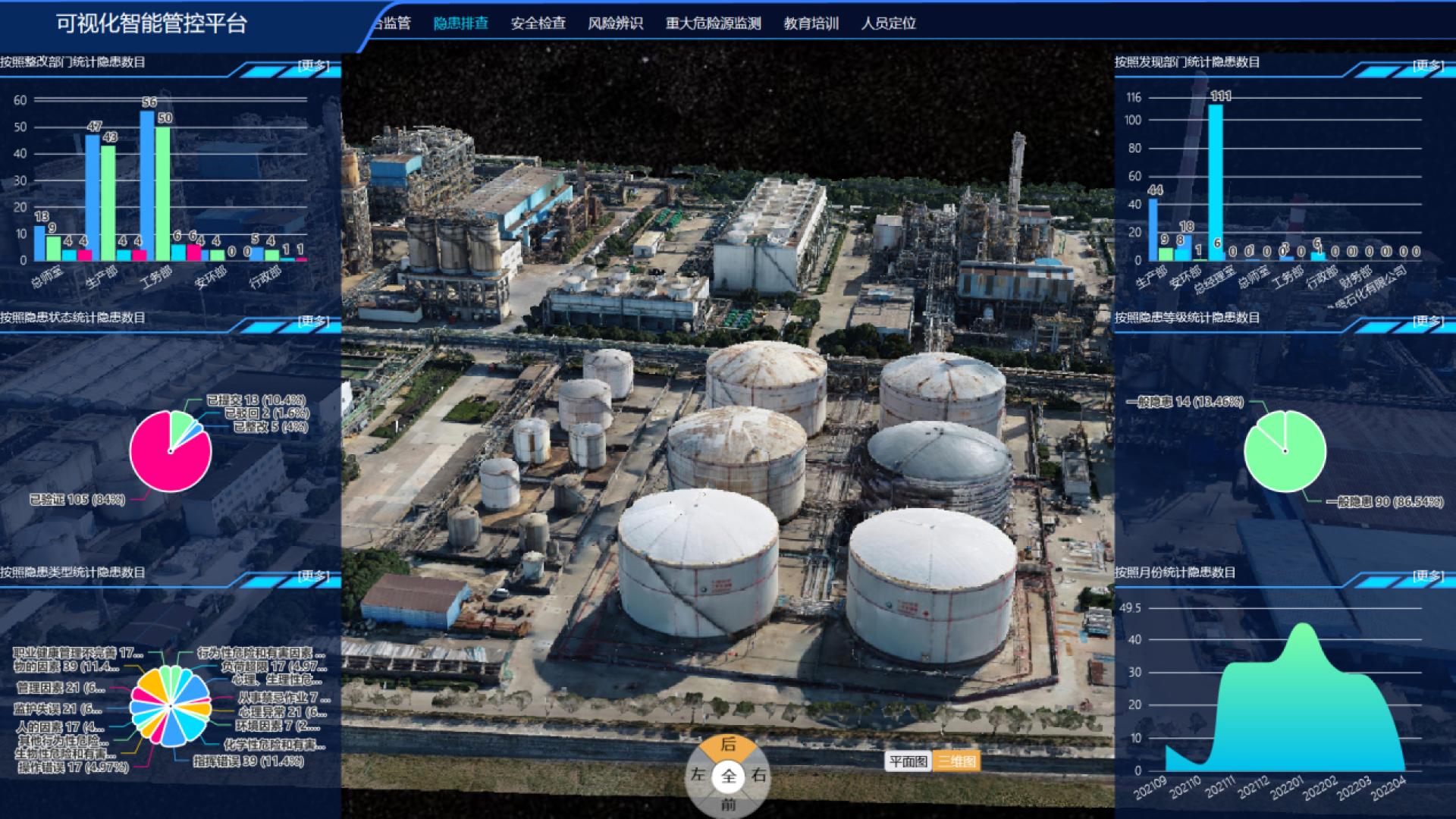Switch to 平面图 flat map view
The width and height of the screenshot is (1456, 819).
[908, 761]
